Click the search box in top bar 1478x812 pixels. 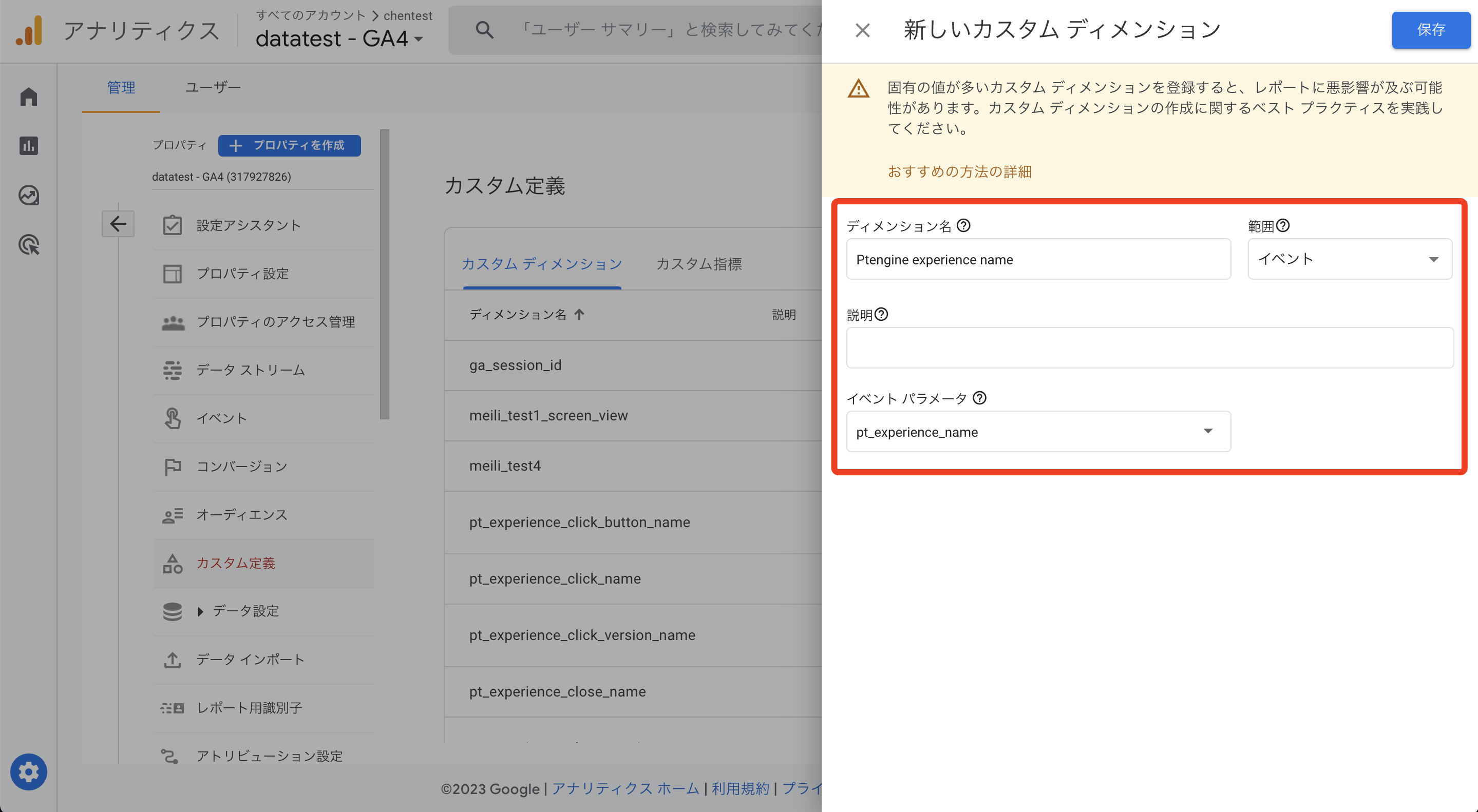[x=635, y=30]
